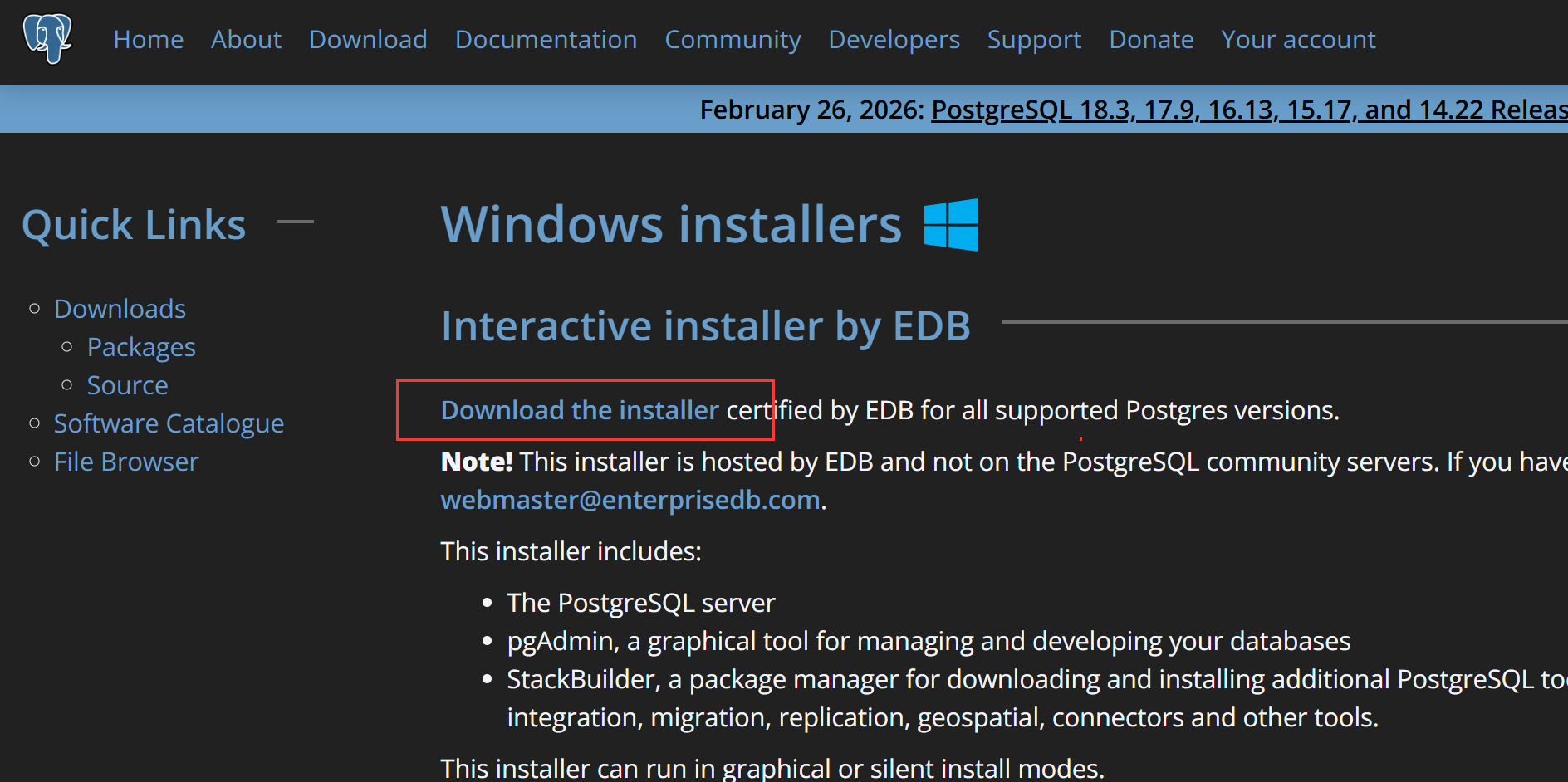This screenshot has height=782, width=1568.
Task: Click Donate in the navigation bar
Action: (1151, 40)
